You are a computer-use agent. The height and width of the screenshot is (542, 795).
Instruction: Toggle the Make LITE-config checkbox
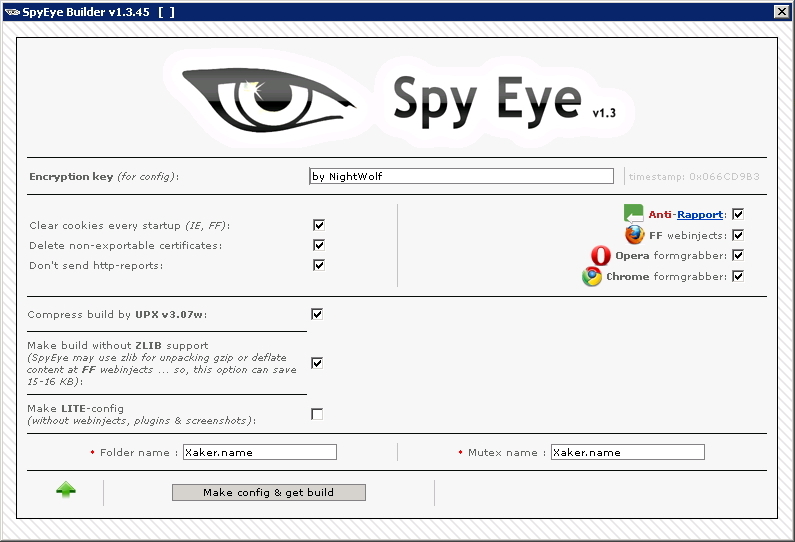317,414
